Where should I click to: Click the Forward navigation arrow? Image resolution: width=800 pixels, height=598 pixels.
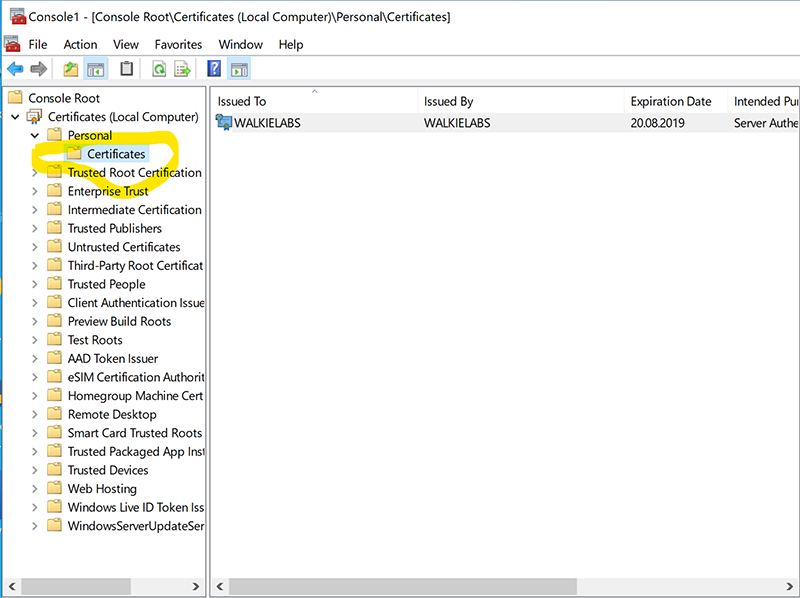click(40, 68)
